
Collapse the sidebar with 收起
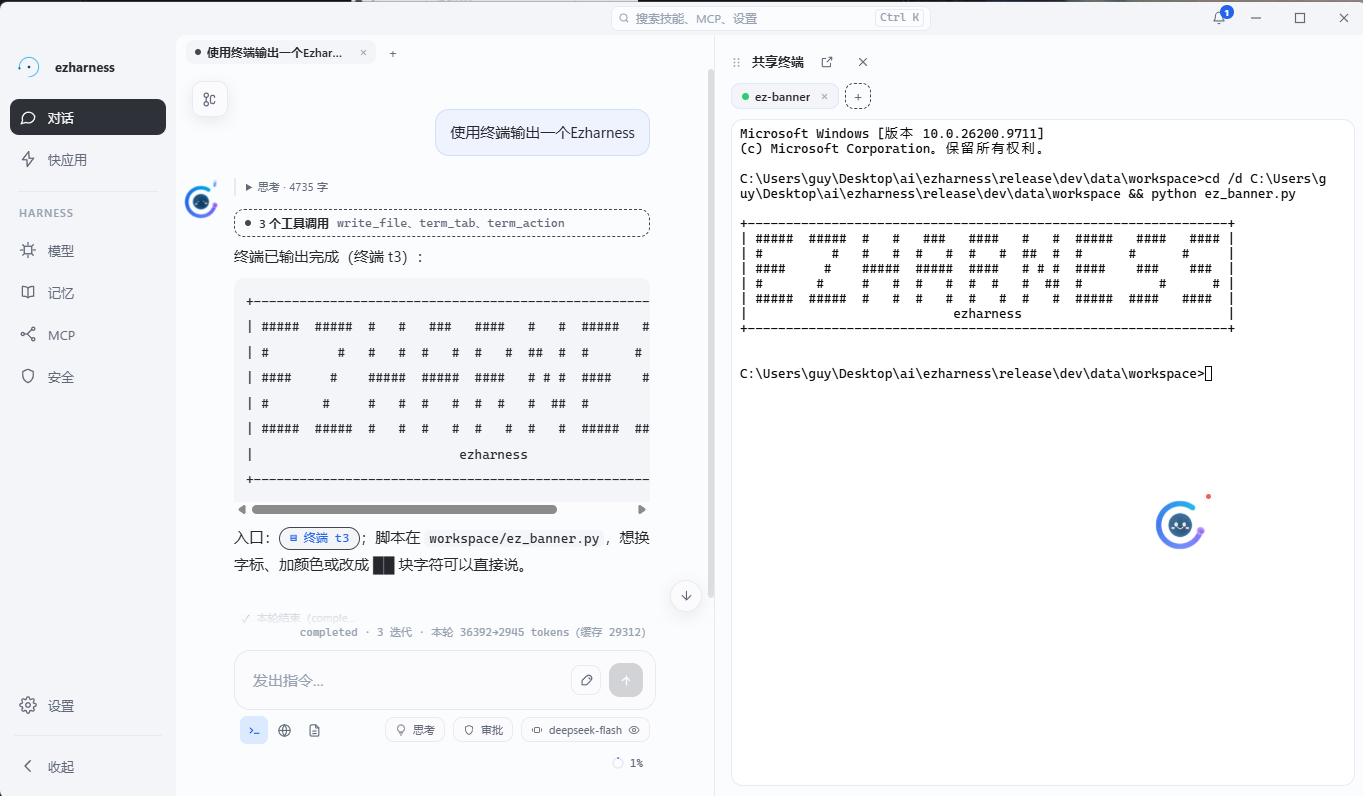(88, 767)
